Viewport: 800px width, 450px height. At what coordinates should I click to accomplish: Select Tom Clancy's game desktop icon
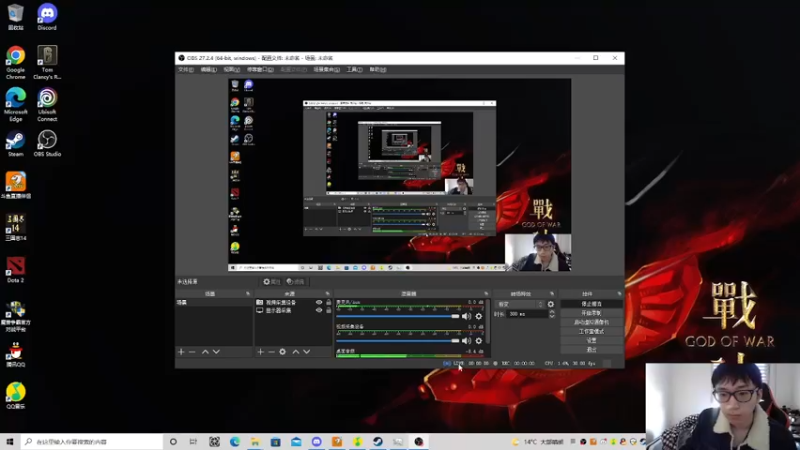pos(47,62)
